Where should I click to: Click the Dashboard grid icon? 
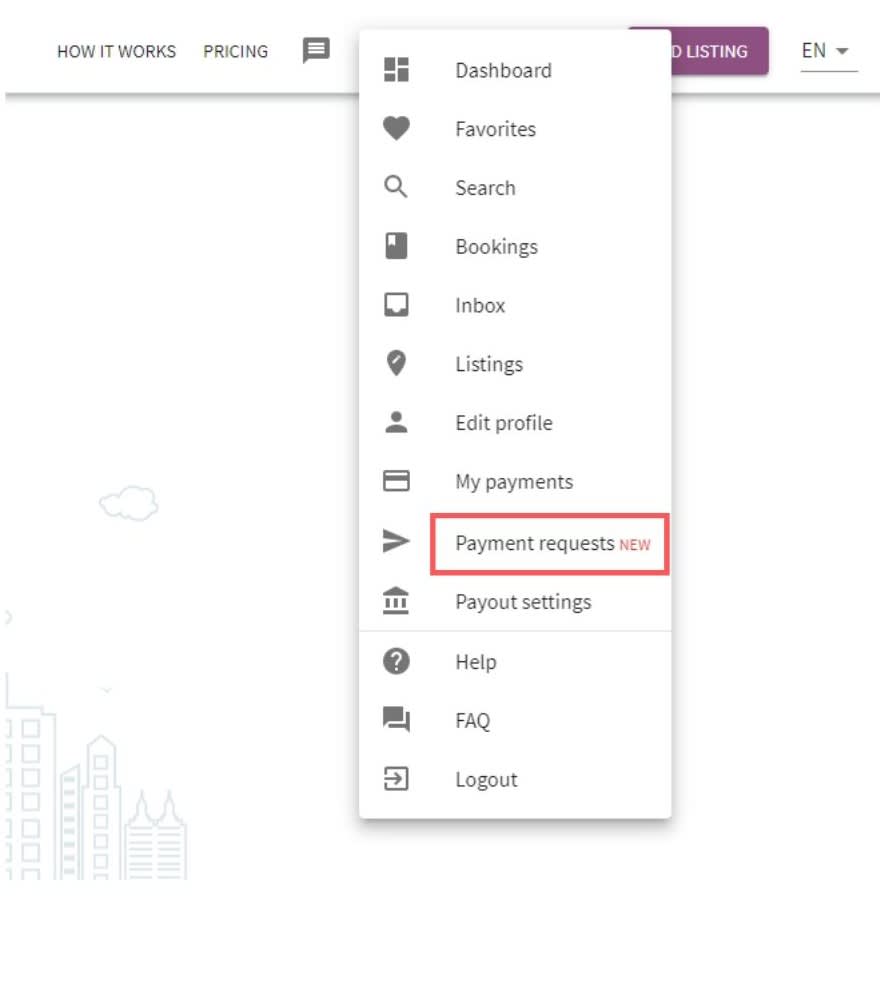396,70
